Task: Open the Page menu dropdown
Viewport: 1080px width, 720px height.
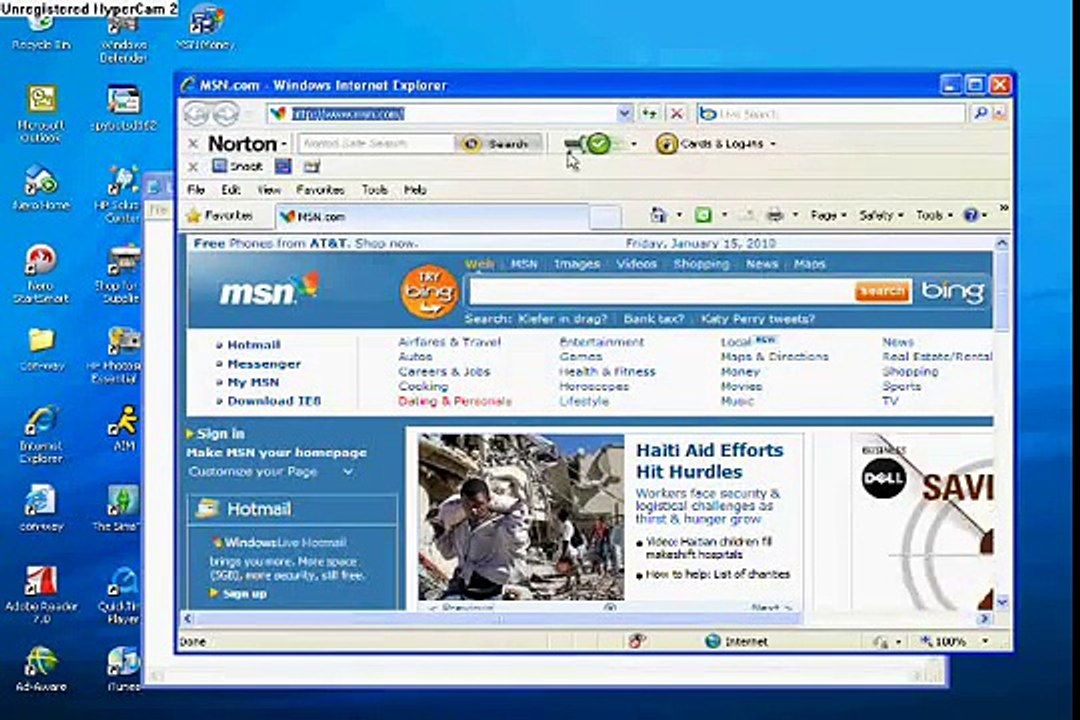Action: (x=828, y=216)
